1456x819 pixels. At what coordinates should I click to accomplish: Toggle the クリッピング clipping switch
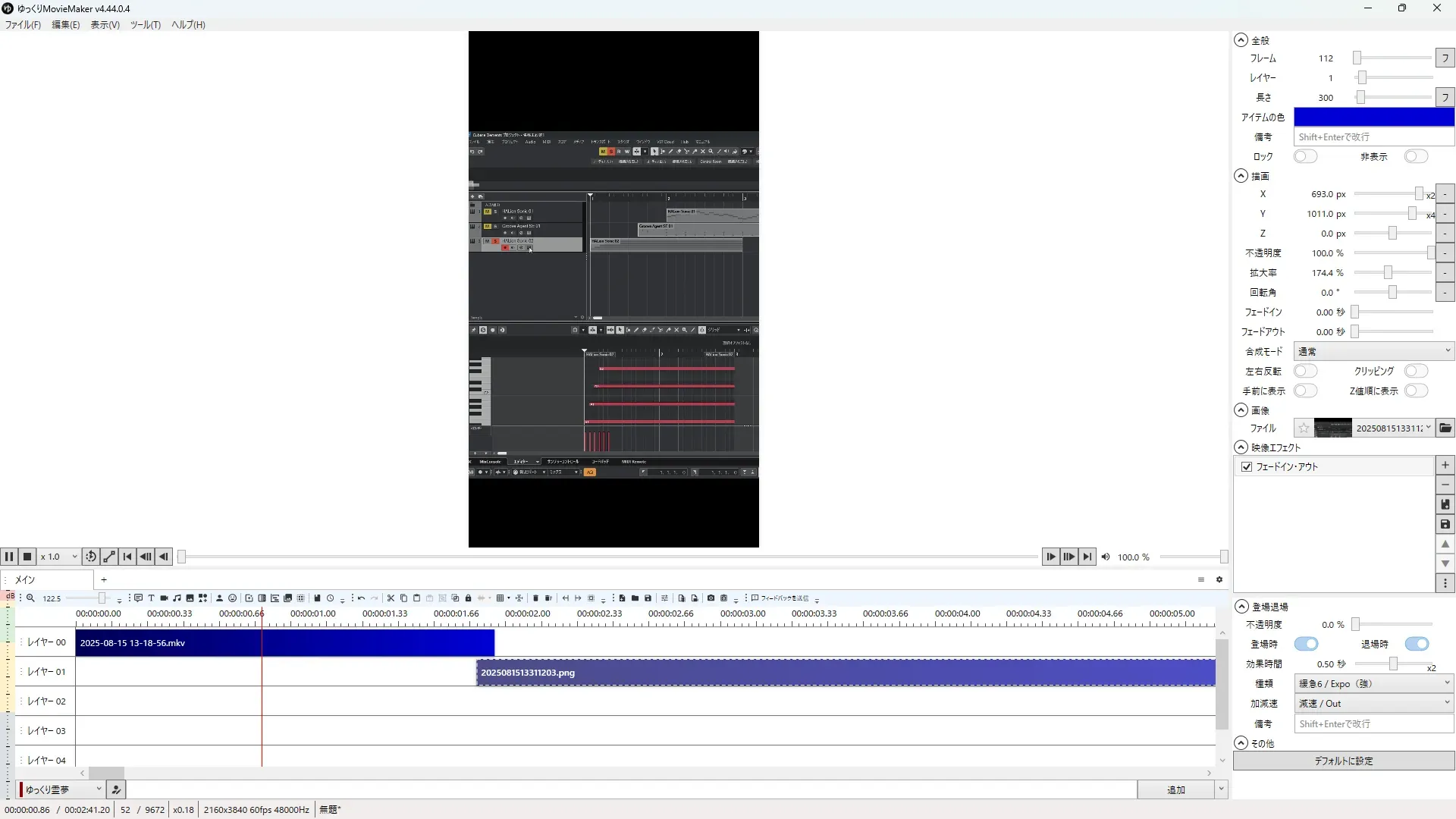1415,371
